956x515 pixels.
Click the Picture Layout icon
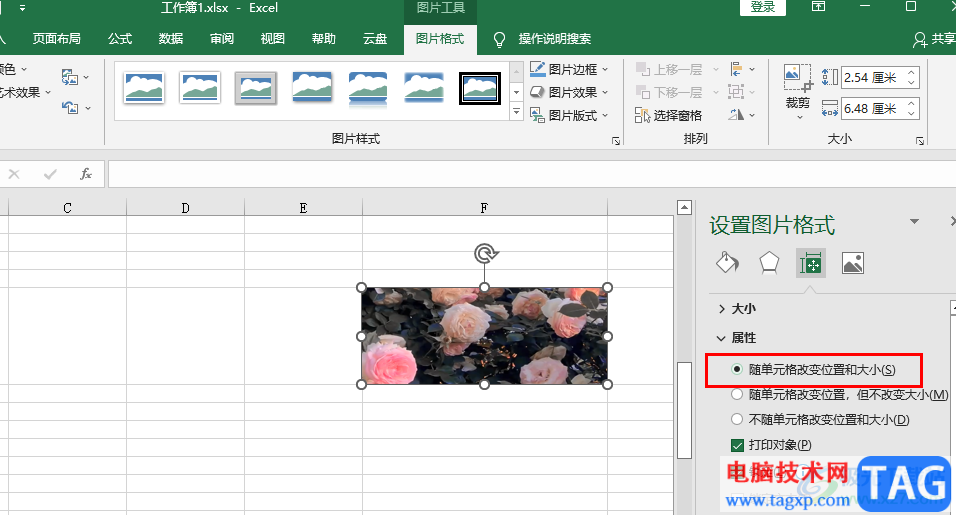click(x=537, y=115)
